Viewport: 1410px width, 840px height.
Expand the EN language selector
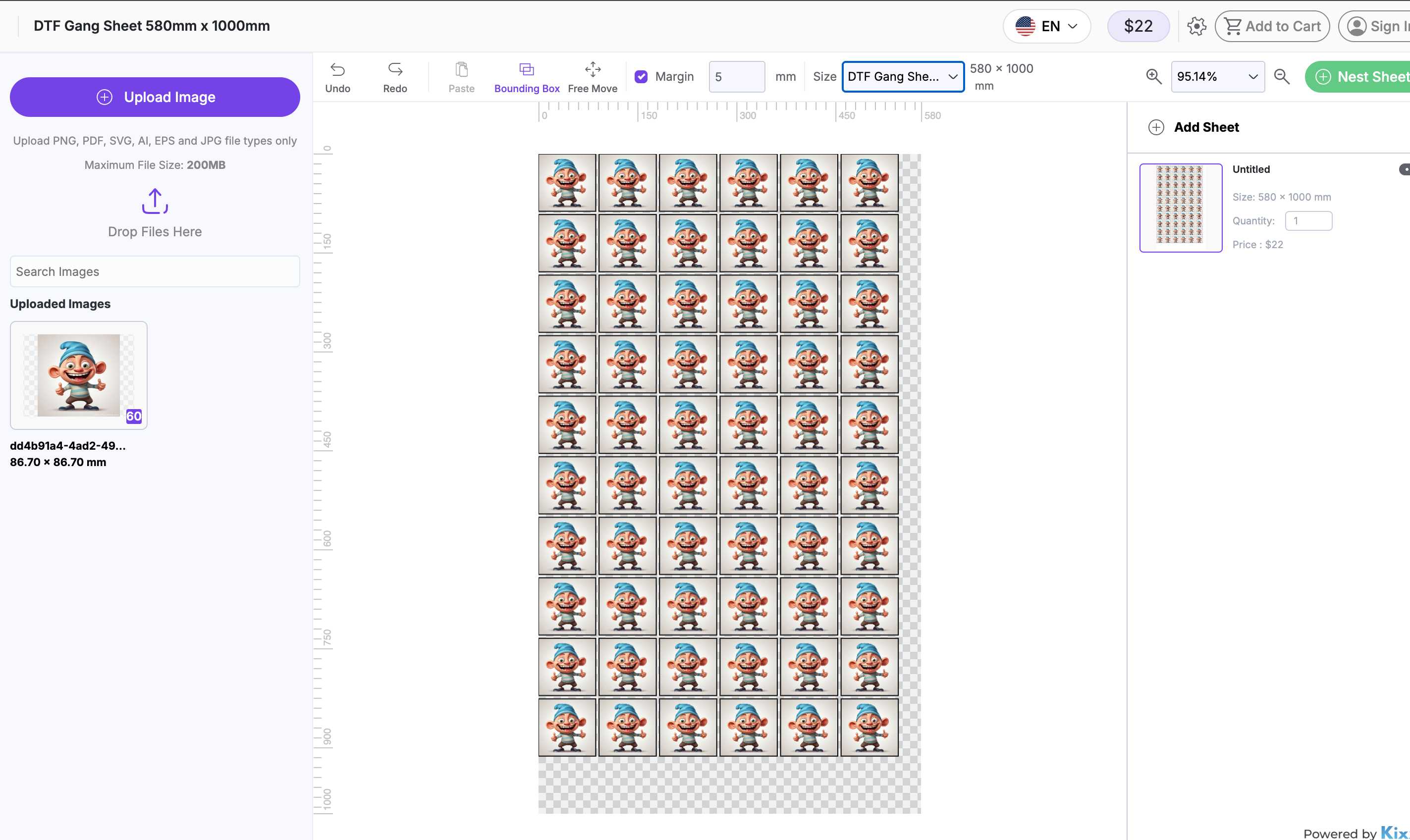pyautogui.click(x=1046, y=26)
